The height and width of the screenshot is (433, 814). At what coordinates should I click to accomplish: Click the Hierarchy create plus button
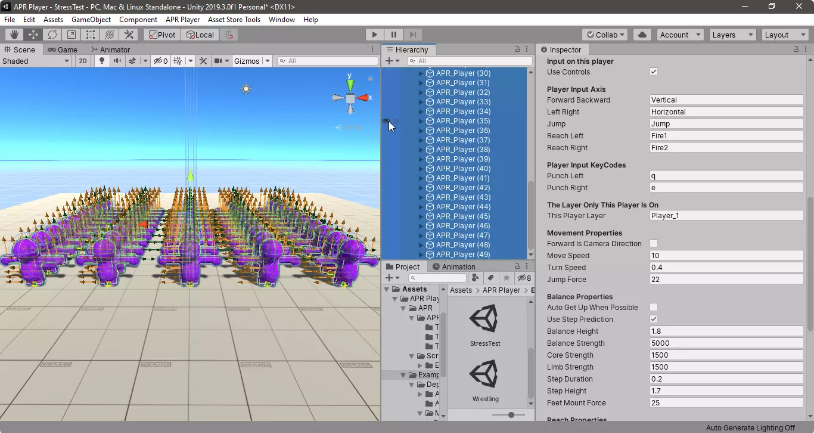[389, 61]
